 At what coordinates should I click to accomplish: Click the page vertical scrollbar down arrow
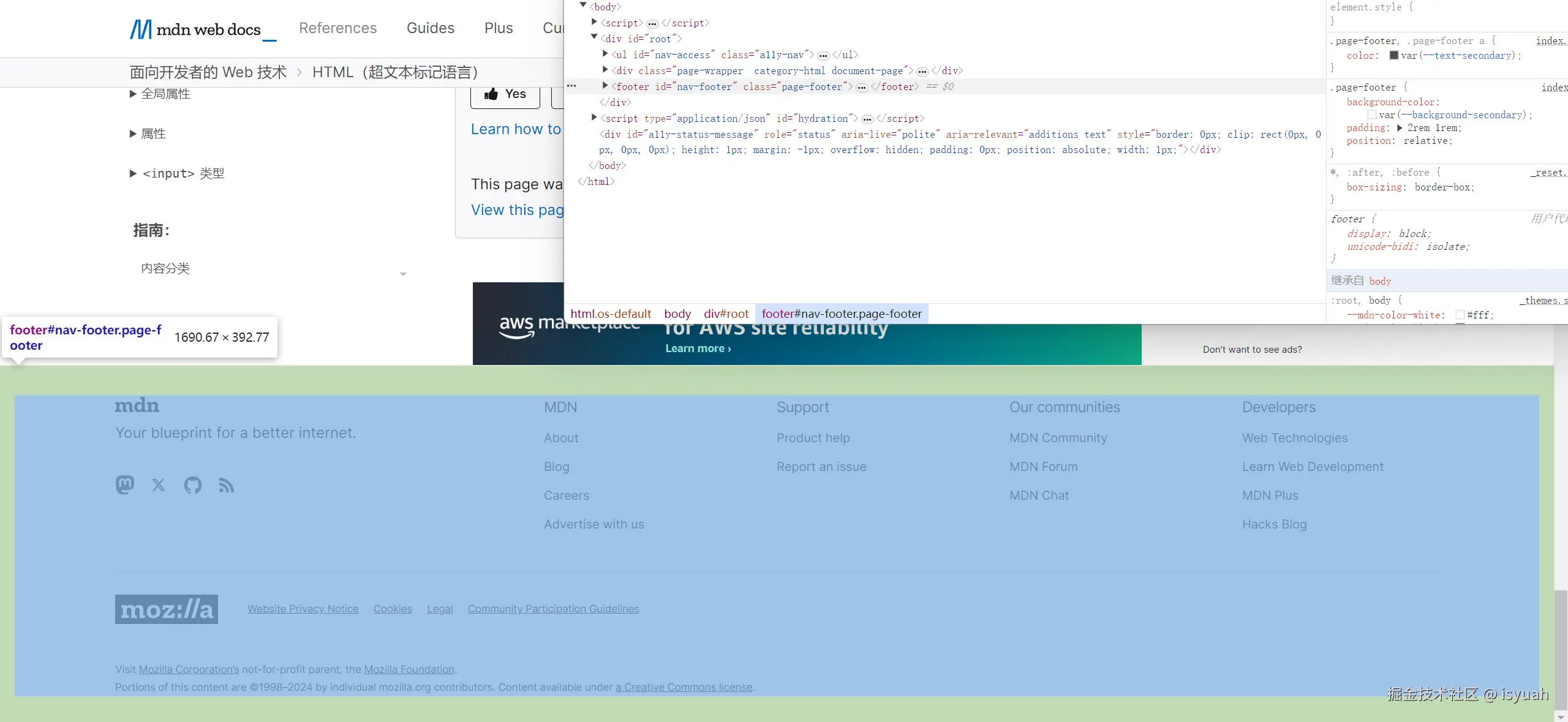pyautogui.click(x=1561, y=716)
